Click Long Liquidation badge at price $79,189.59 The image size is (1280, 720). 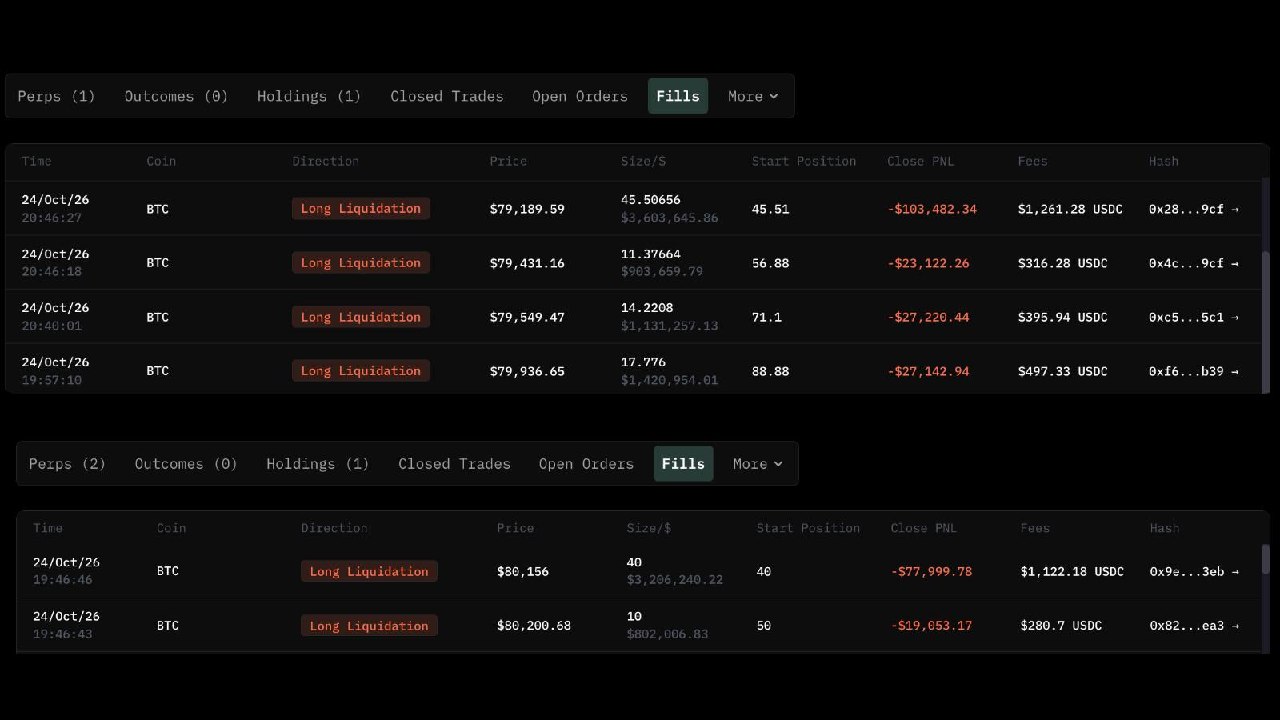(x=361, y=209)
